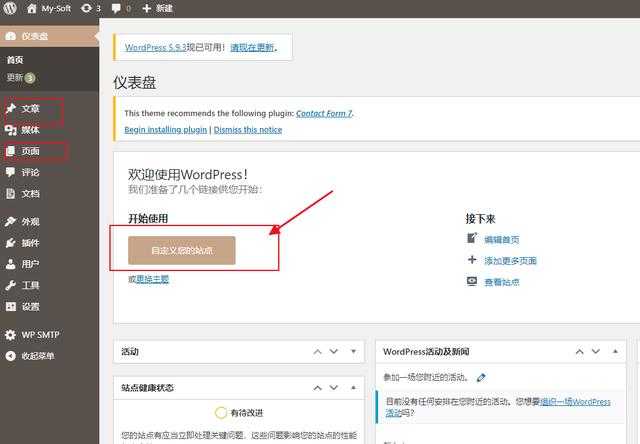Click Begin installing plugin link
The width and height of the screenshot is (640, 444).
[166, 129]
